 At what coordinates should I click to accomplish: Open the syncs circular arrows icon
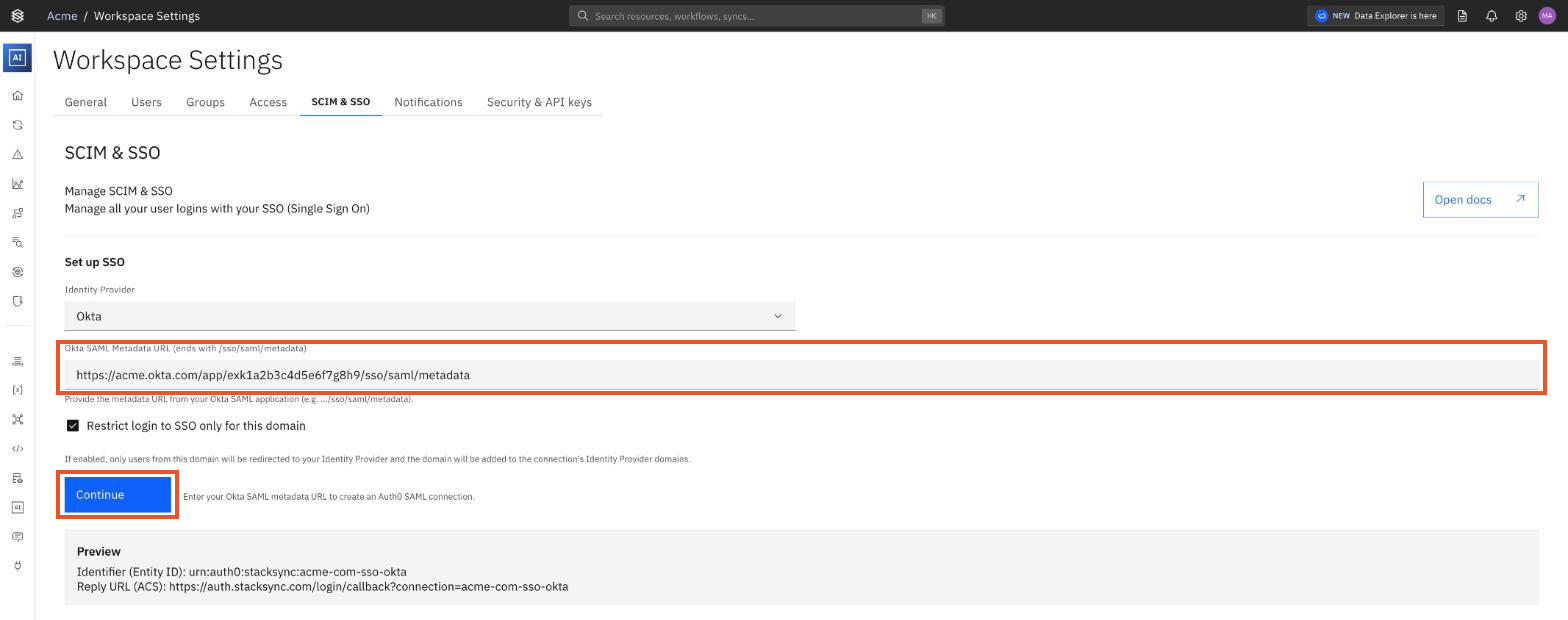[x=17, y=125]
